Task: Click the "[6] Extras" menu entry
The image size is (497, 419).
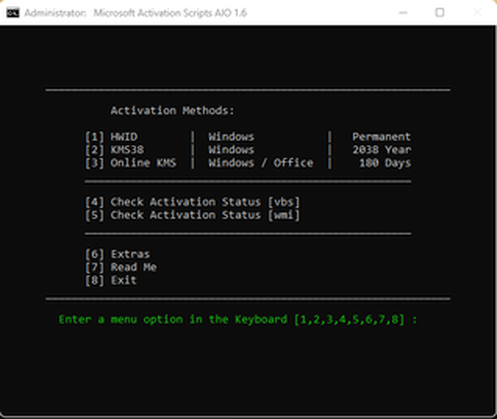Action: coord(117,254)
